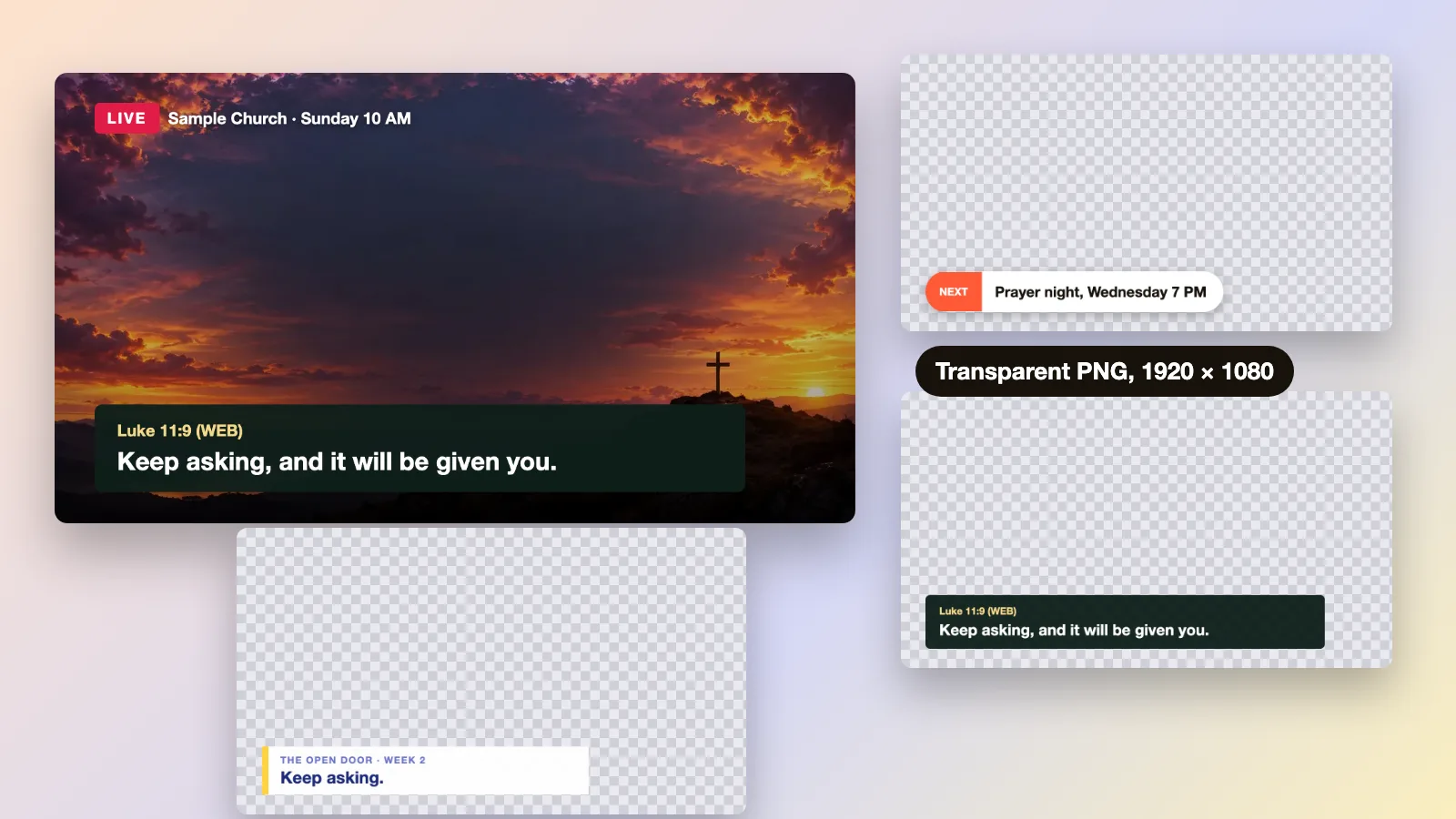Click the 'Transparent PNG, 1920 × 1080' label

coord(1104,371)
